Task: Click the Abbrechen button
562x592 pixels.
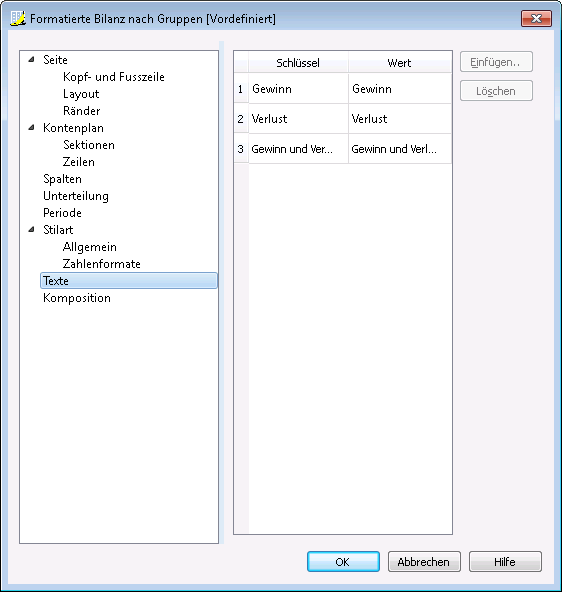Action: (424, 561)
